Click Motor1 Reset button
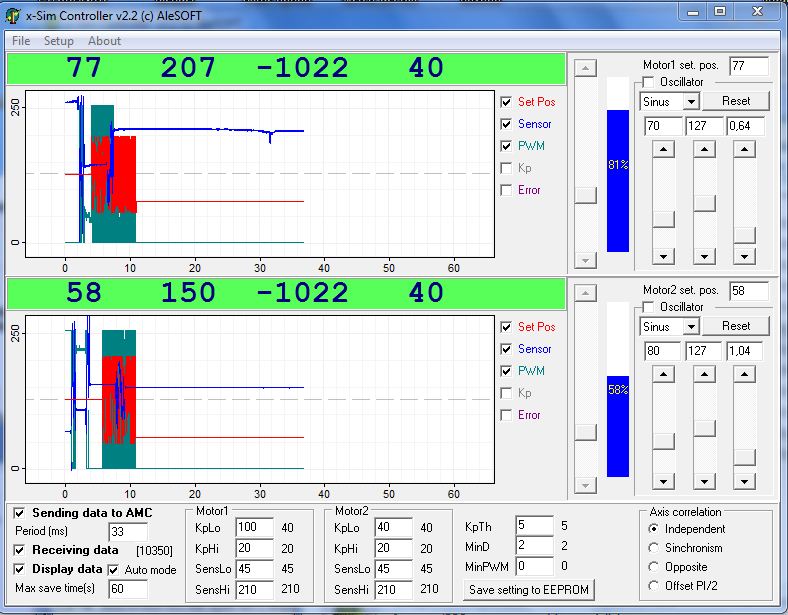Image resolution: width=788 pixels, height=615 pixels. (736, 101)
